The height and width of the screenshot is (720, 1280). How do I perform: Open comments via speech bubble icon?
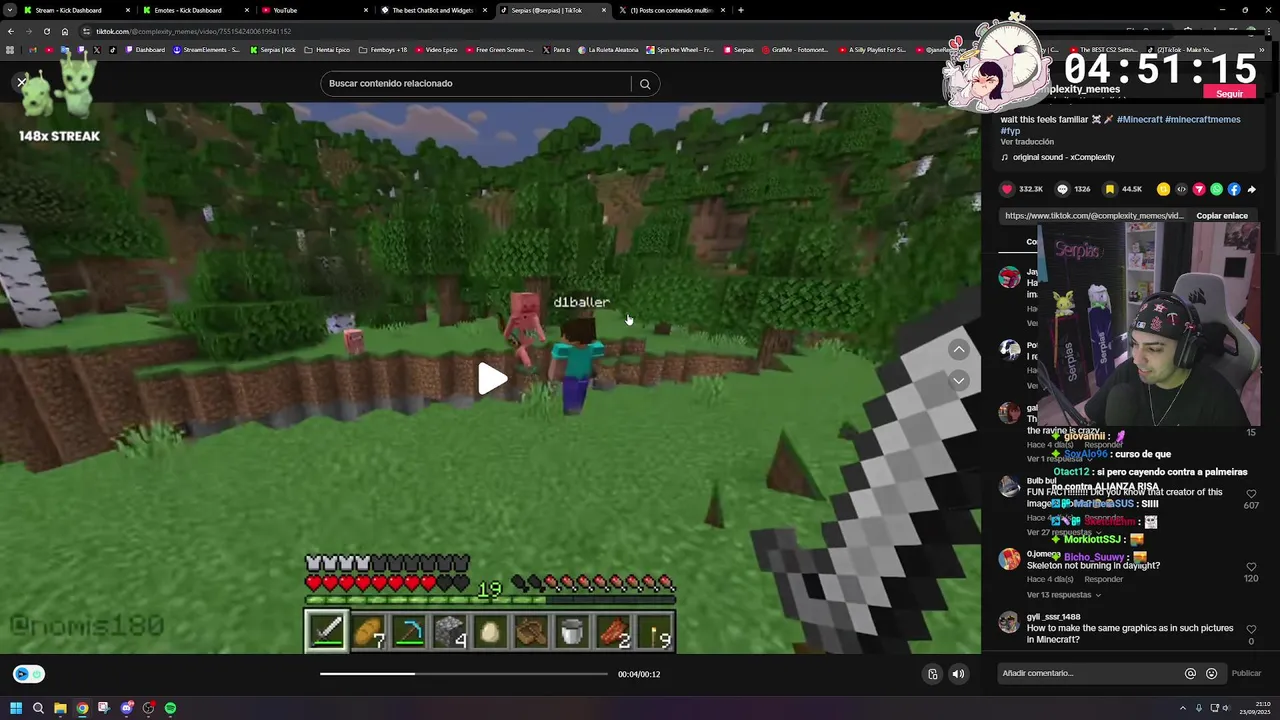point(1062,189)
